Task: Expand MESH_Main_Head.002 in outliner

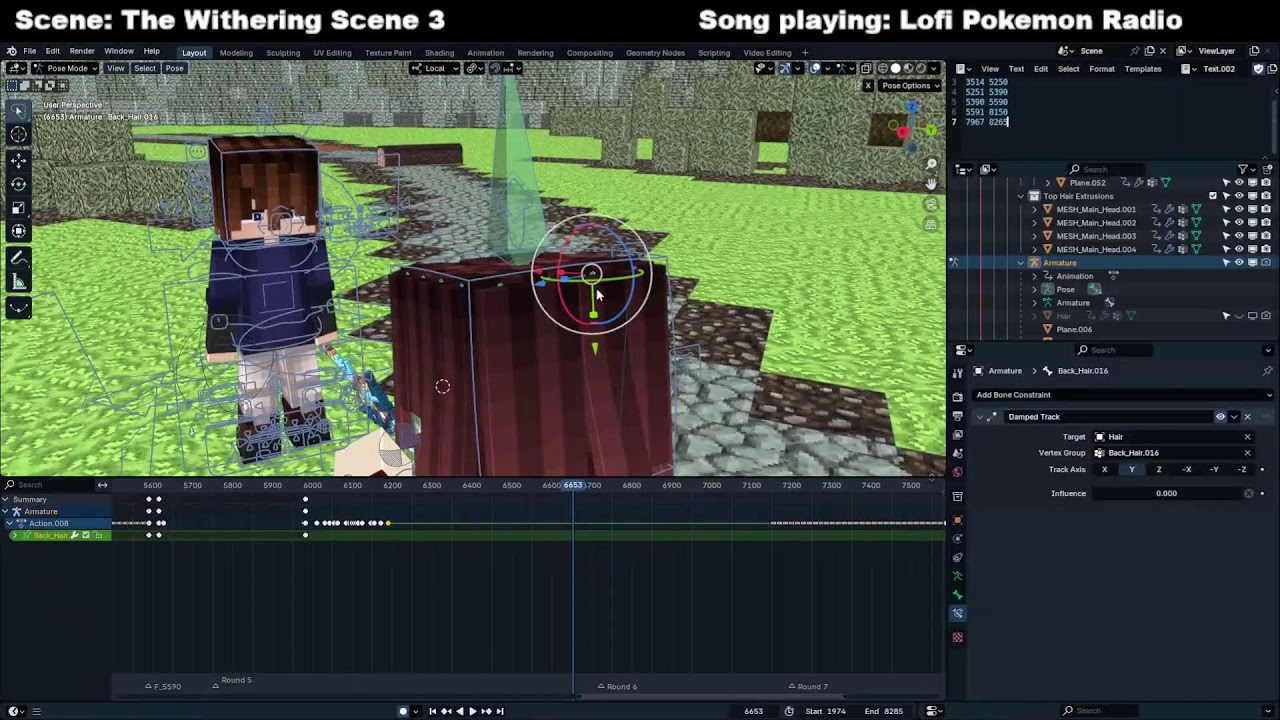Action: pos(1034,223)
